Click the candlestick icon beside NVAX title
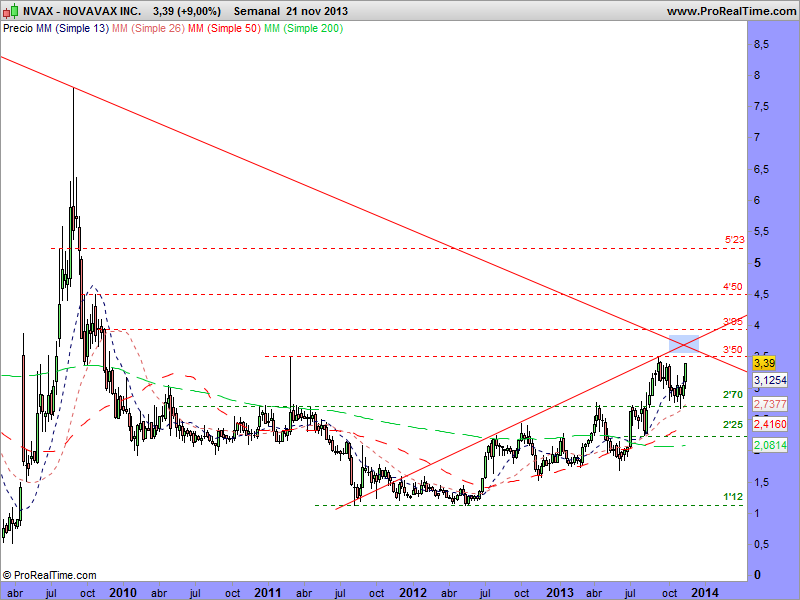The image size is (800, 600). tap(10, 11)
